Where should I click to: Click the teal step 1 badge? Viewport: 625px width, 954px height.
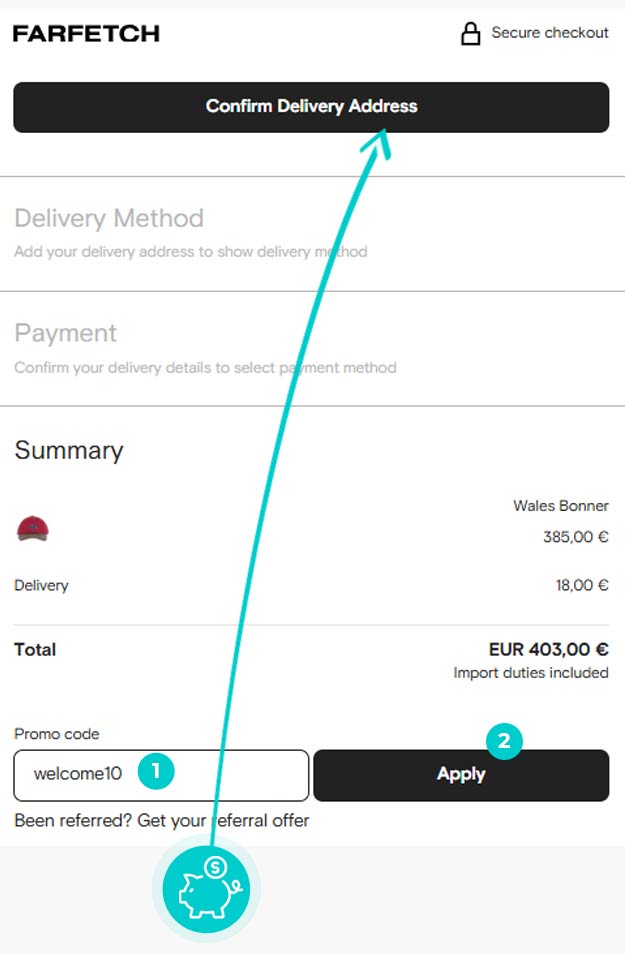point(156,771)
